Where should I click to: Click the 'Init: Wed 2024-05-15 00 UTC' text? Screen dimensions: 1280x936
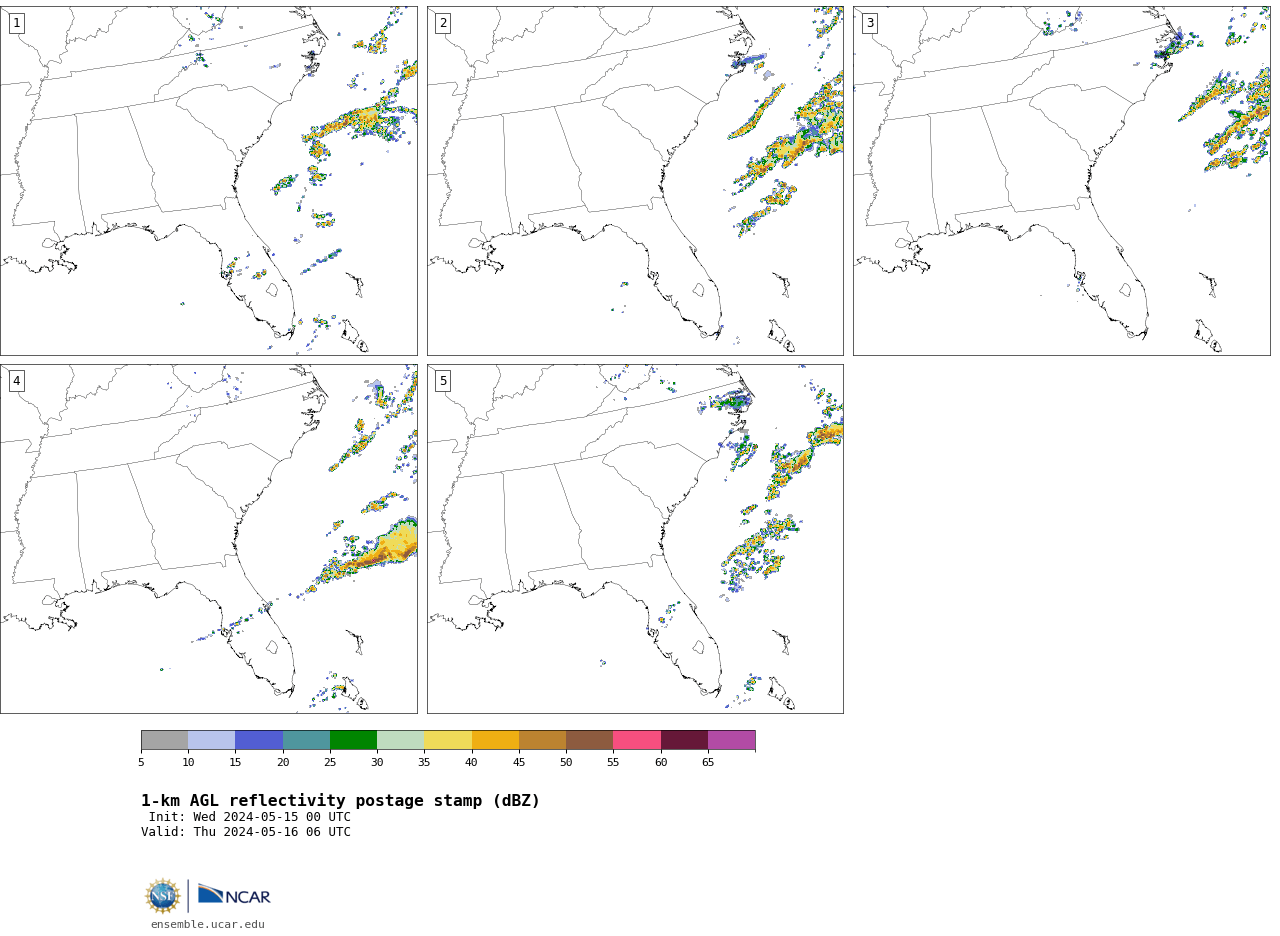(x=250, y=817)
